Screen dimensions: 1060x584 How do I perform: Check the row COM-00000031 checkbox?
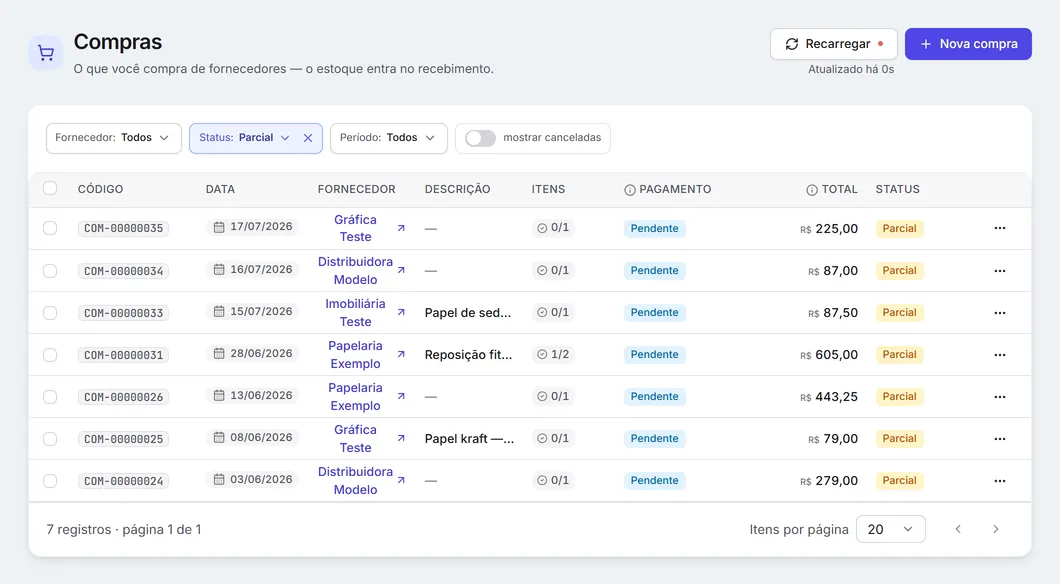point(50,355)
